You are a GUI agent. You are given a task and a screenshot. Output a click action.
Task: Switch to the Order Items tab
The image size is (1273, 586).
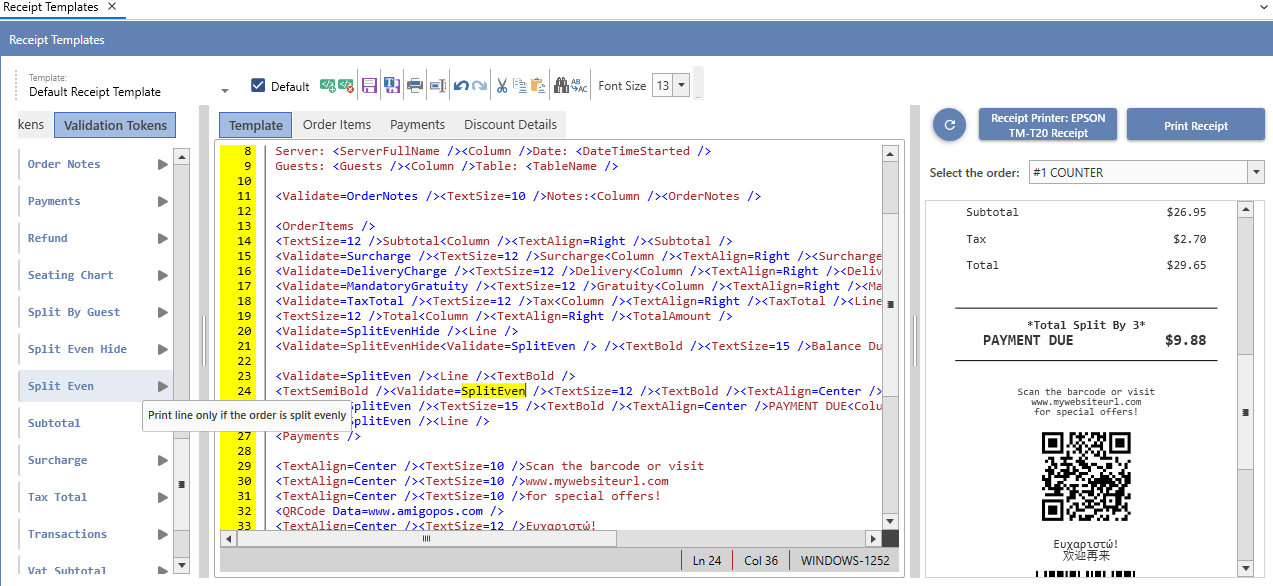[x=337, y=125]
